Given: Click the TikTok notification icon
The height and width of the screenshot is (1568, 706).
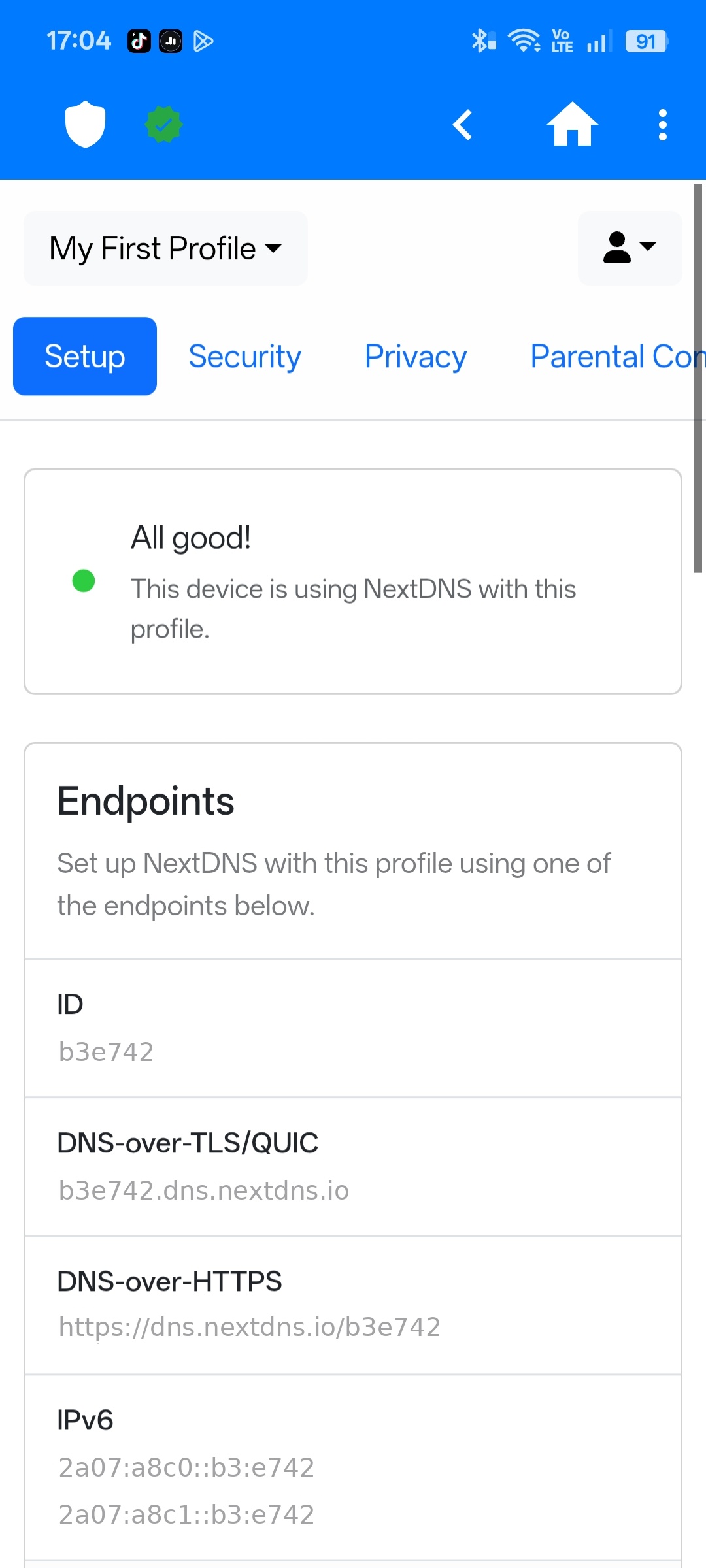Looking at the screenshot, I should [x=139, y=41].
